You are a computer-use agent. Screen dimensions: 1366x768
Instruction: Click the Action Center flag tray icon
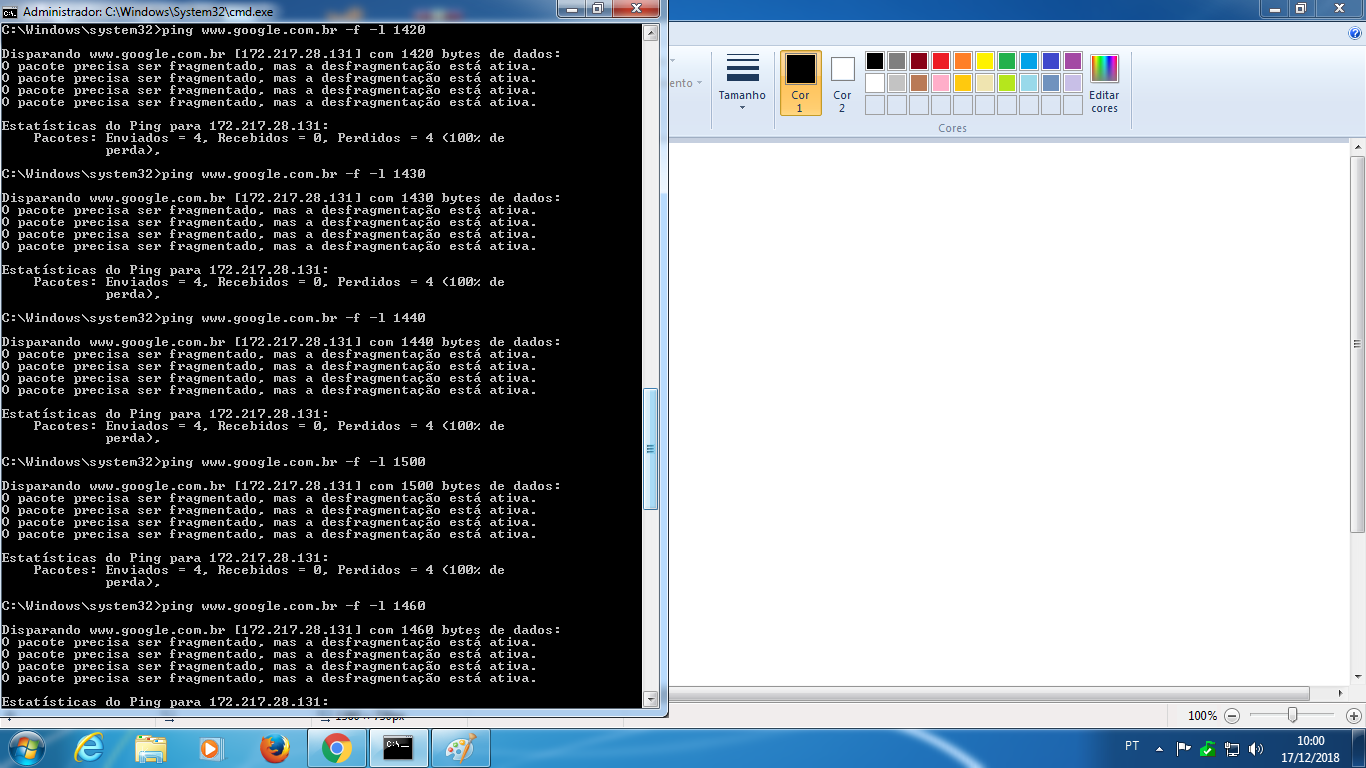point(1184,748)
